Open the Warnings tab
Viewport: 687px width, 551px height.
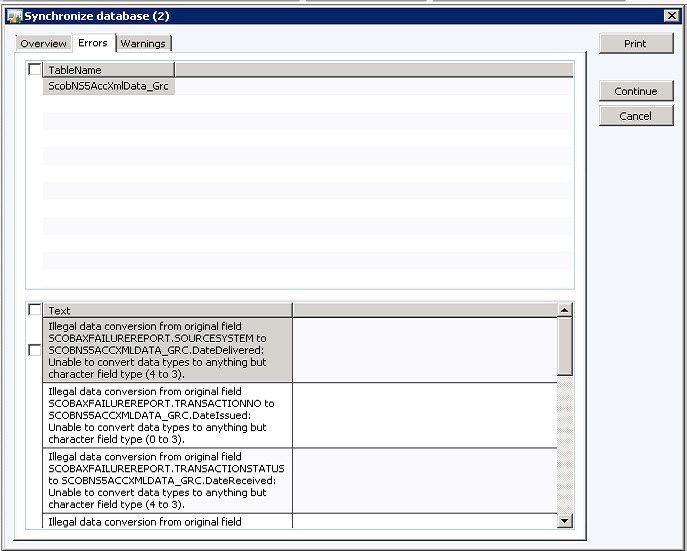point(143,43)
